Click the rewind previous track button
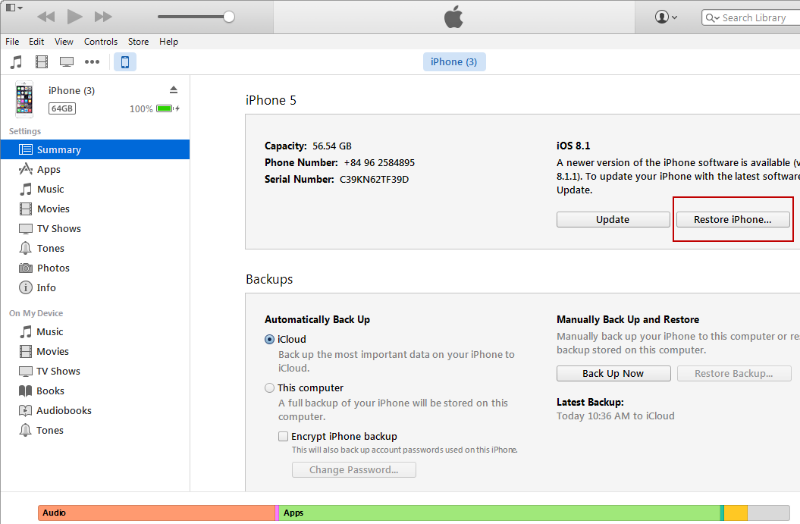Viewport: 800px width, 524px height. click(x=46, y=17)
